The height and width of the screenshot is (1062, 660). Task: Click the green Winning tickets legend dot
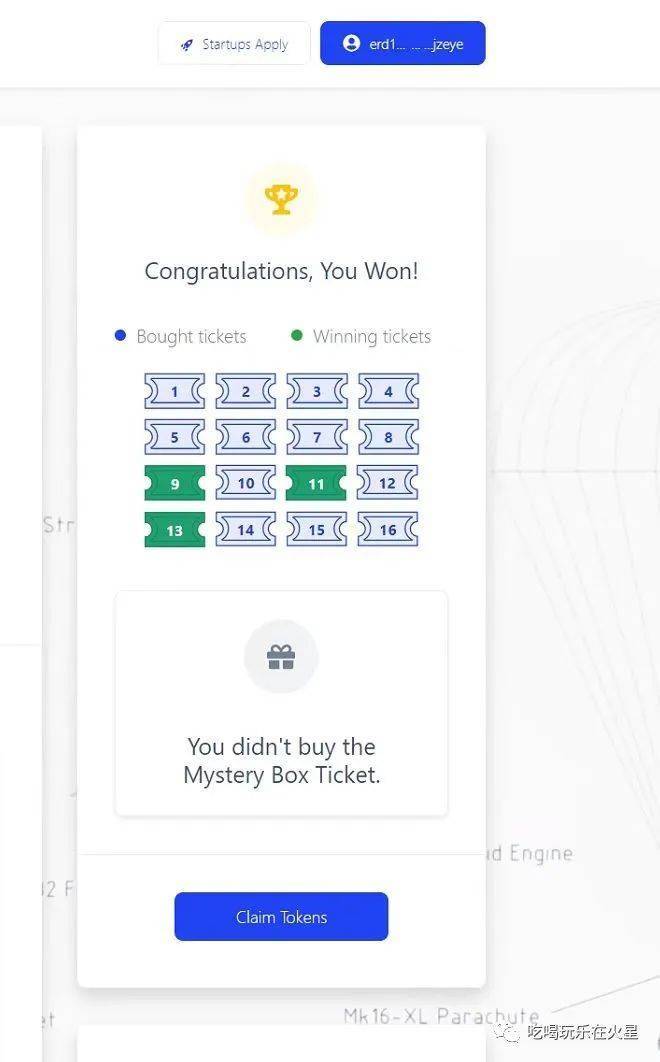point(297,336)
